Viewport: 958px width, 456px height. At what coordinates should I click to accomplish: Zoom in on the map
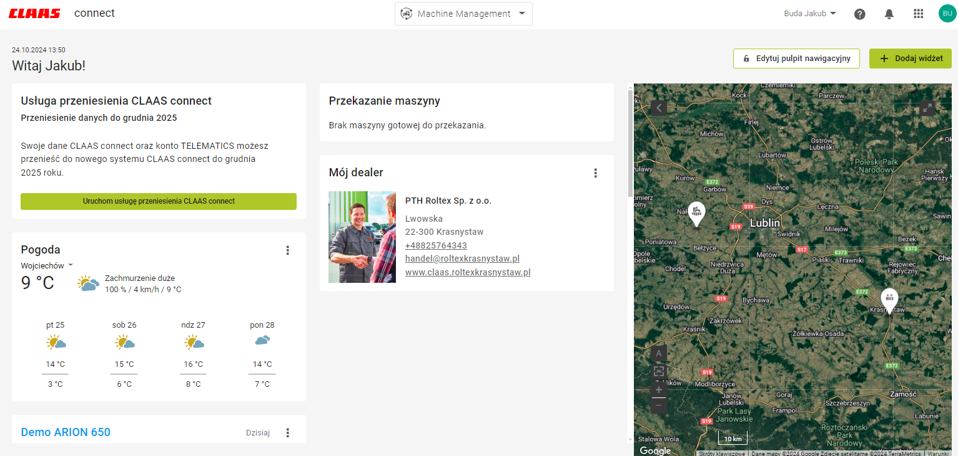[658, 389]
